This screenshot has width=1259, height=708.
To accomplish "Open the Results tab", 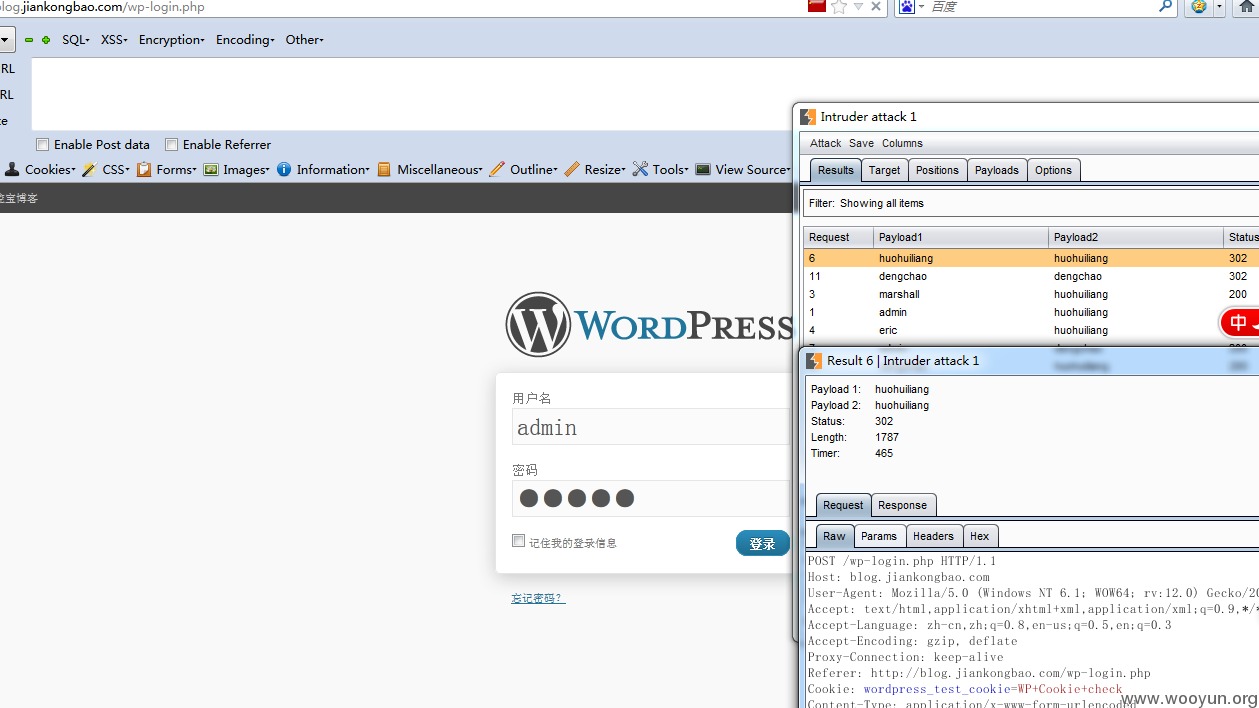I will point(836,170).
